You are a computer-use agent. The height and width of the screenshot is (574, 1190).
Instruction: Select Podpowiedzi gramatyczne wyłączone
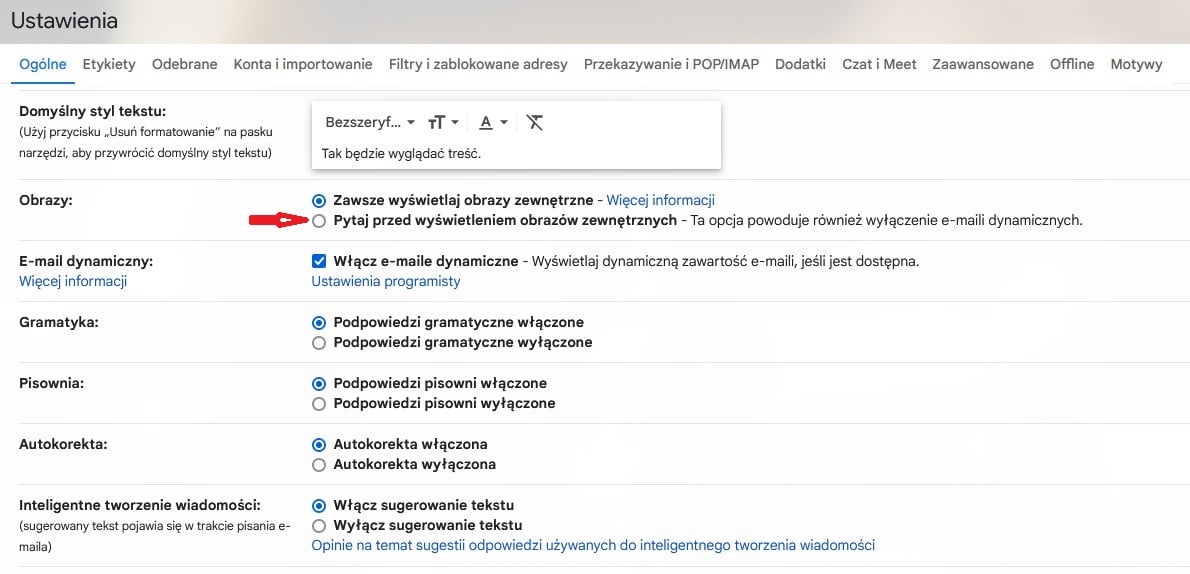319,342
